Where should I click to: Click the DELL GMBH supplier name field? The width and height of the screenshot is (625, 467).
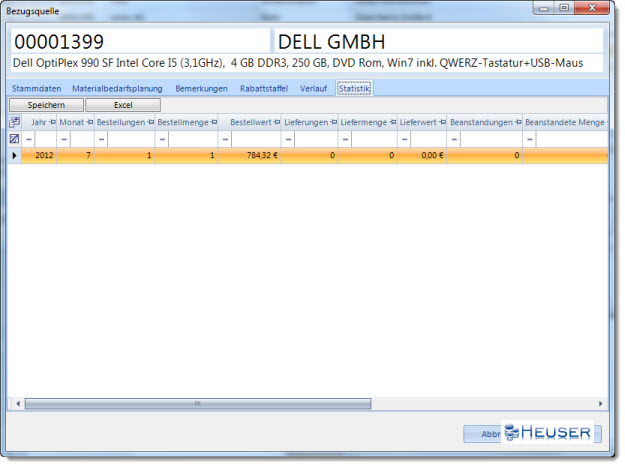438,41
